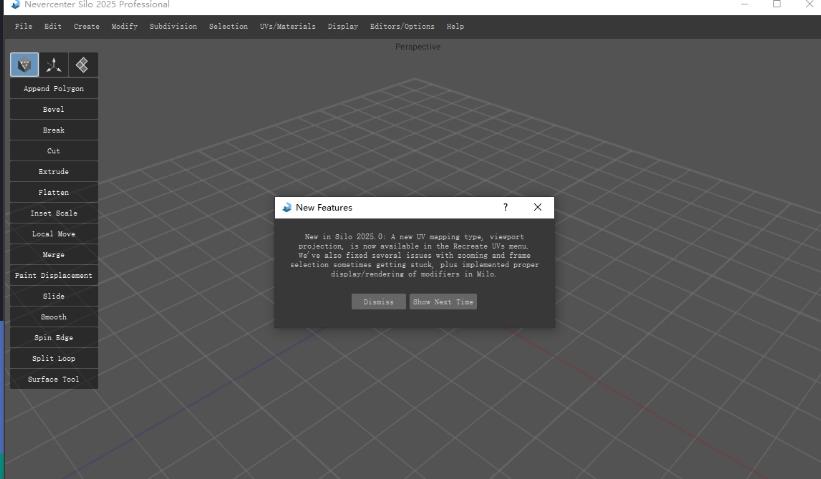The height and width of the screenshot is (479, 821).
Task: Switch to the axis manipulator icon tab
Action: pyautogui.click(x=53, y=65)
